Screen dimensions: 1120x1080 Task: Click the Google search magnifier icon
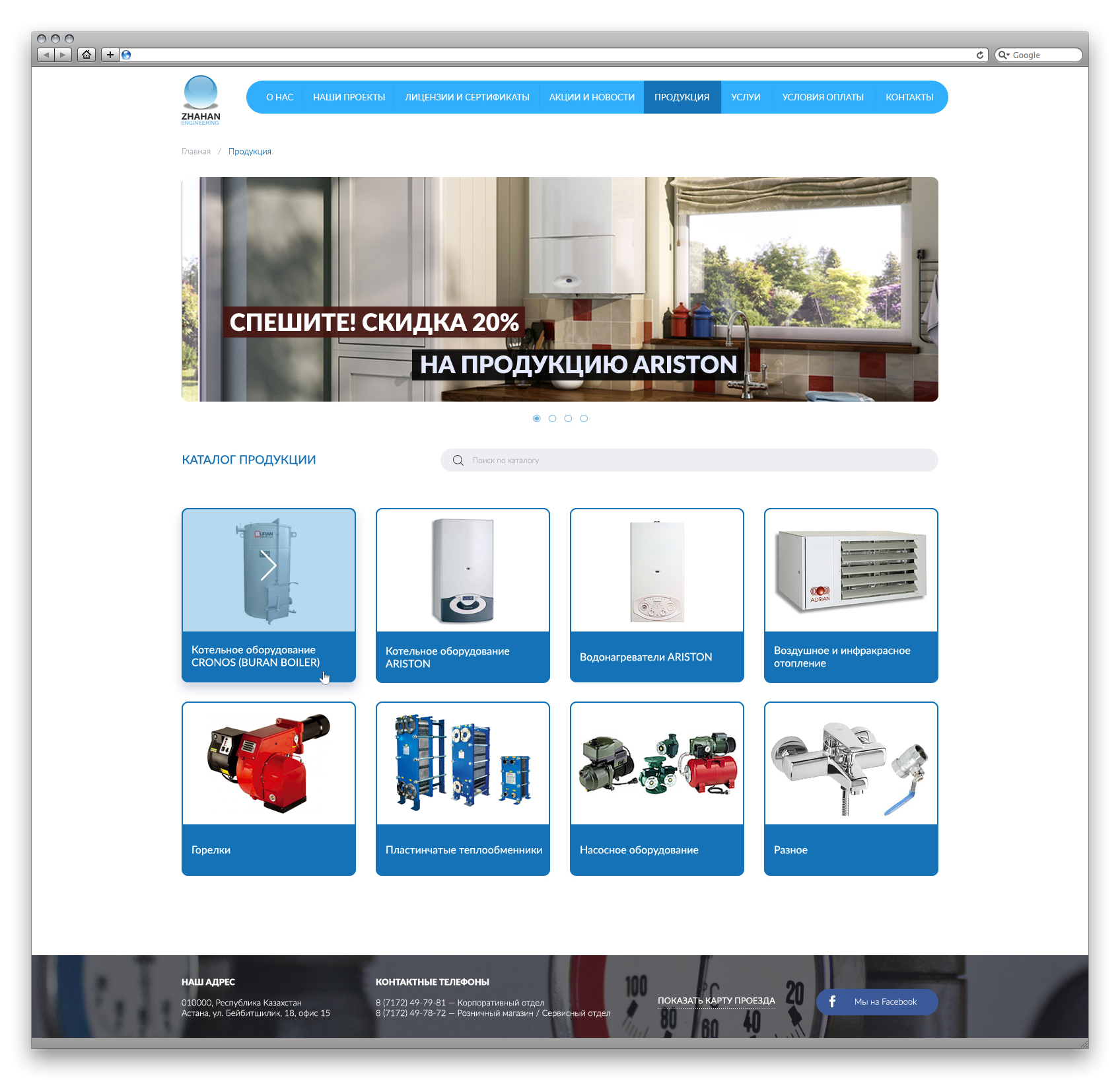tap(1004, 55)
